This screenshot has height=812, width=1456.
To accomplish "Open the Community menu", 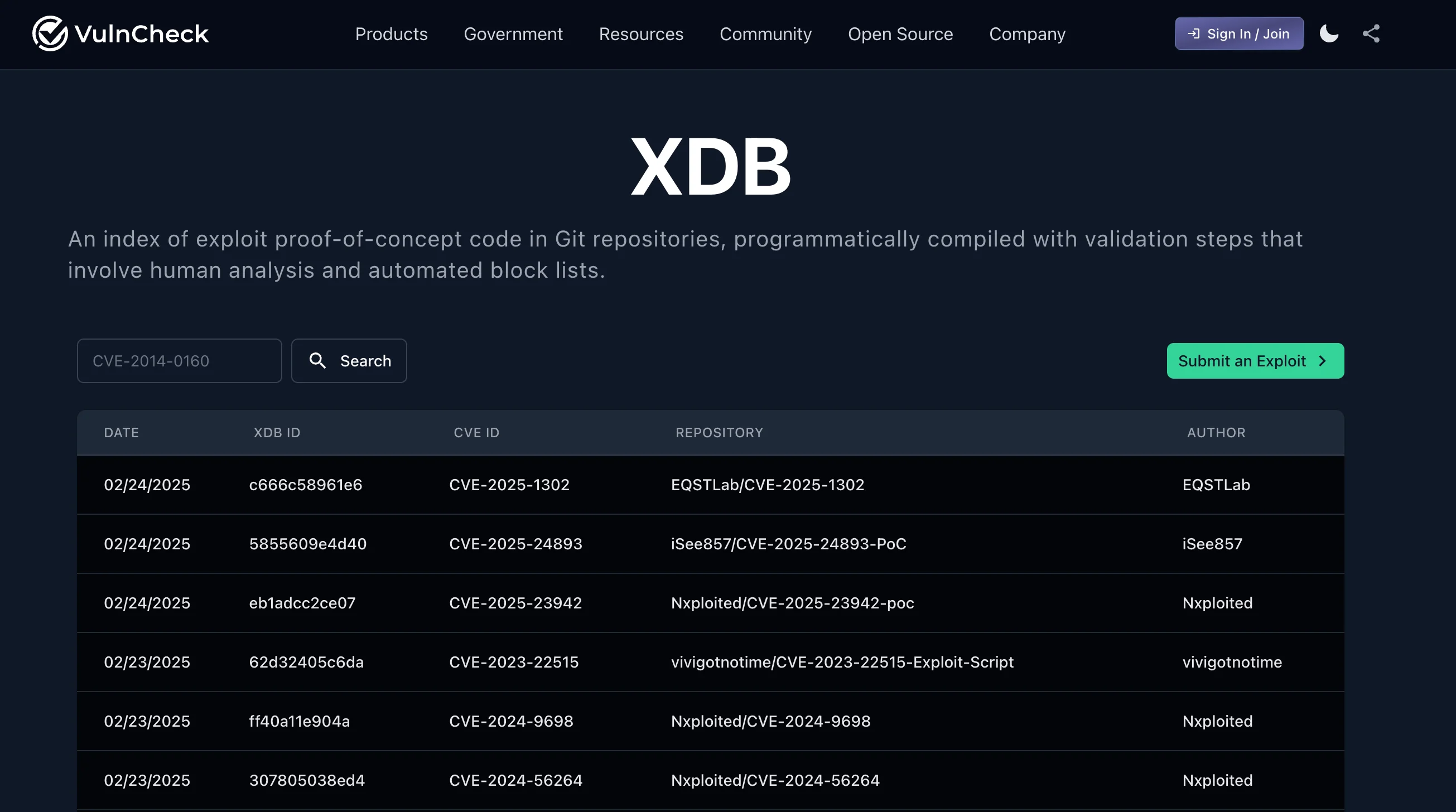I will pyautogui.click(x=765, y=34).
